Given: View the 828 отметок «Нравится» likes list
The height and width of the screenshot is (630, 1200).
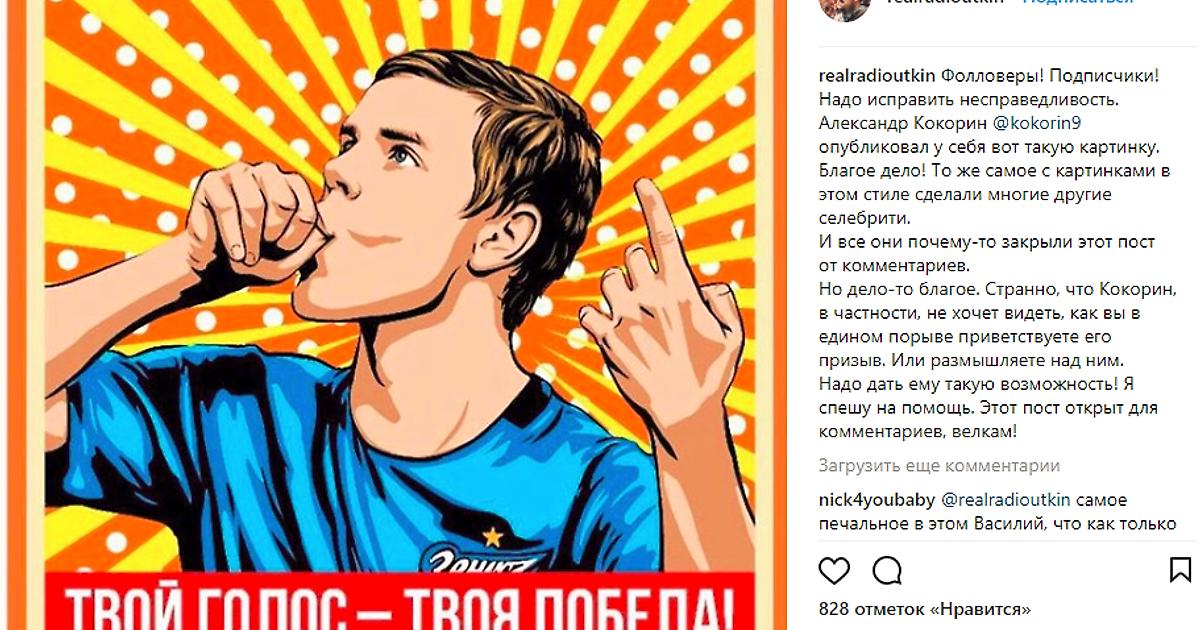Looking at the screenshot, I should 924,608.
